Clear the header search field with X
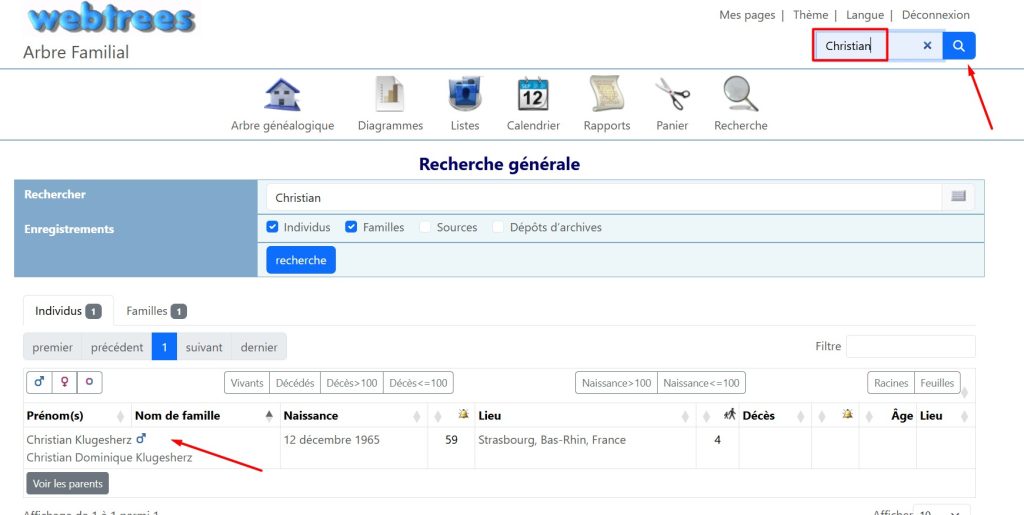The width and height of the screenshot is (1024, 515). point(927,46)
